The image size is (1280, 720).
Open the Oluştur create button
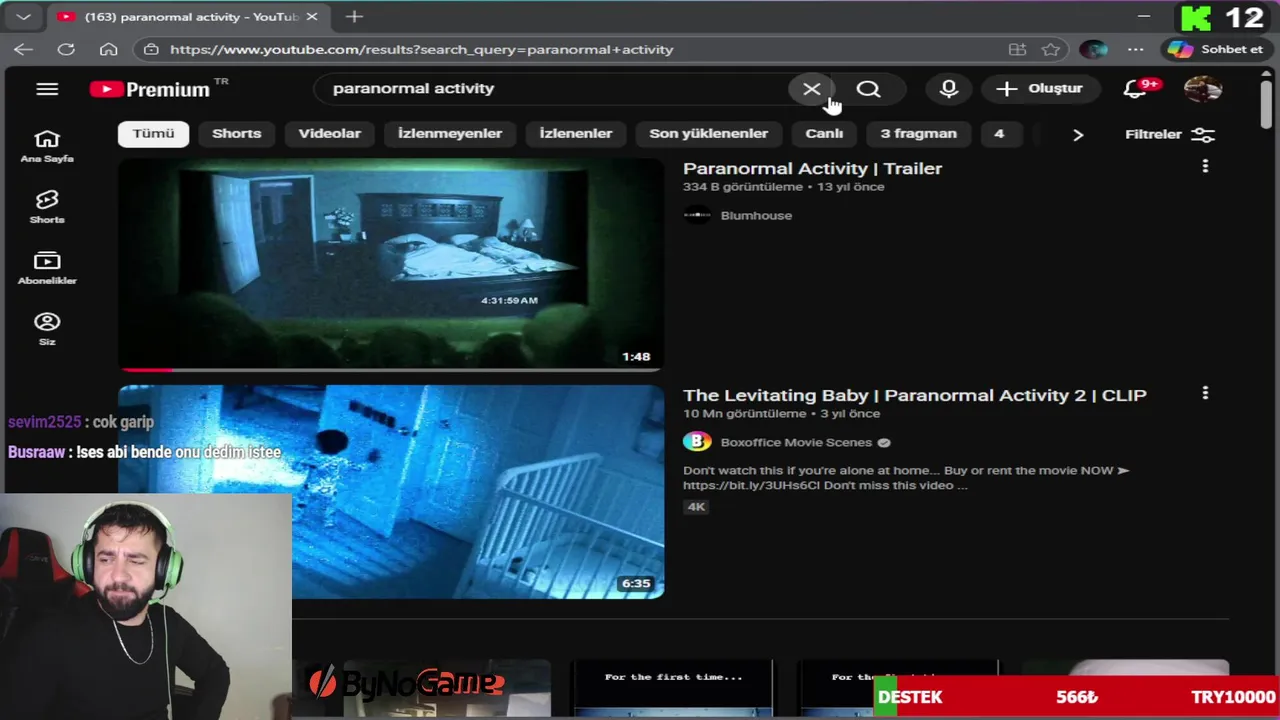pos(1040,89)
